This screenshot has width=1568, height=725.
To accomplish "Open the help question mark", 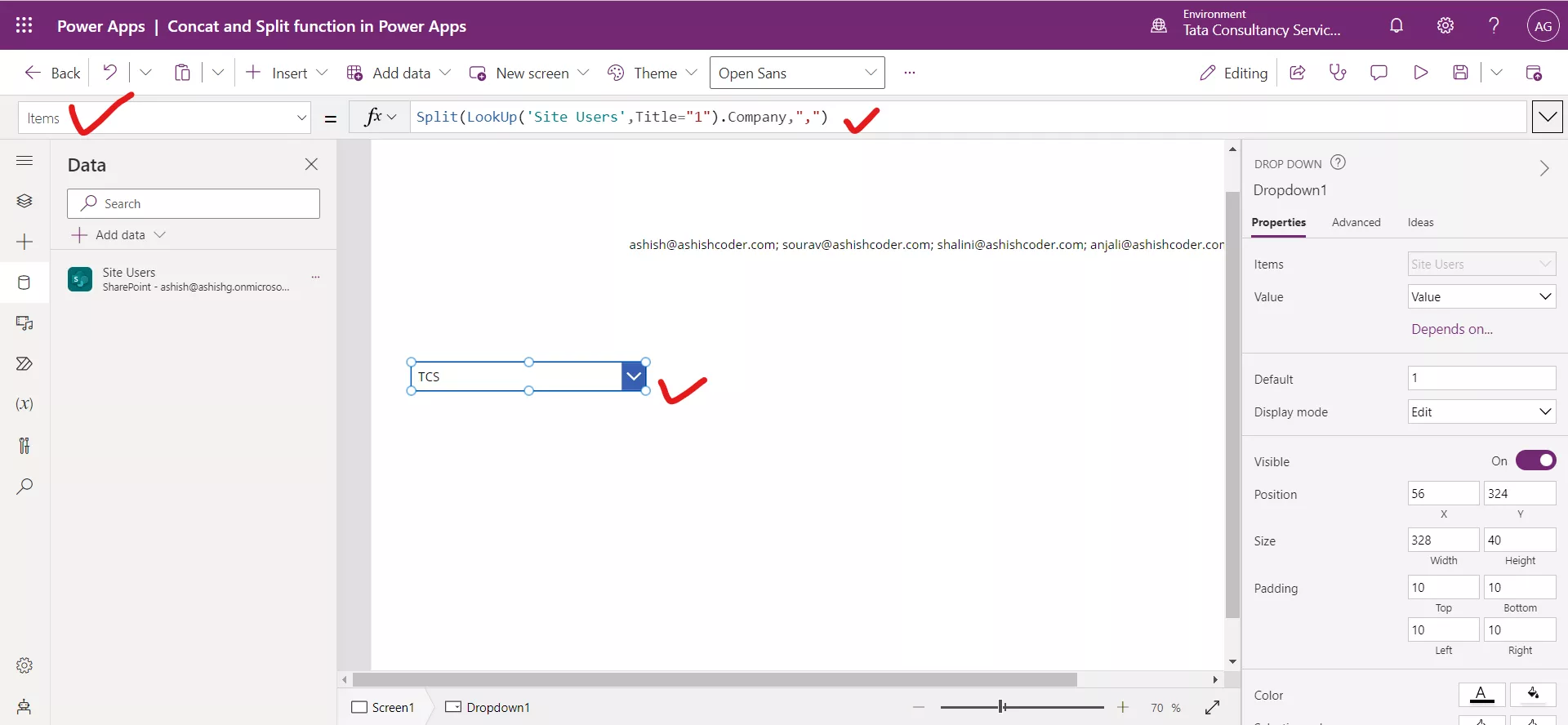I will (x=1494, y=25).
